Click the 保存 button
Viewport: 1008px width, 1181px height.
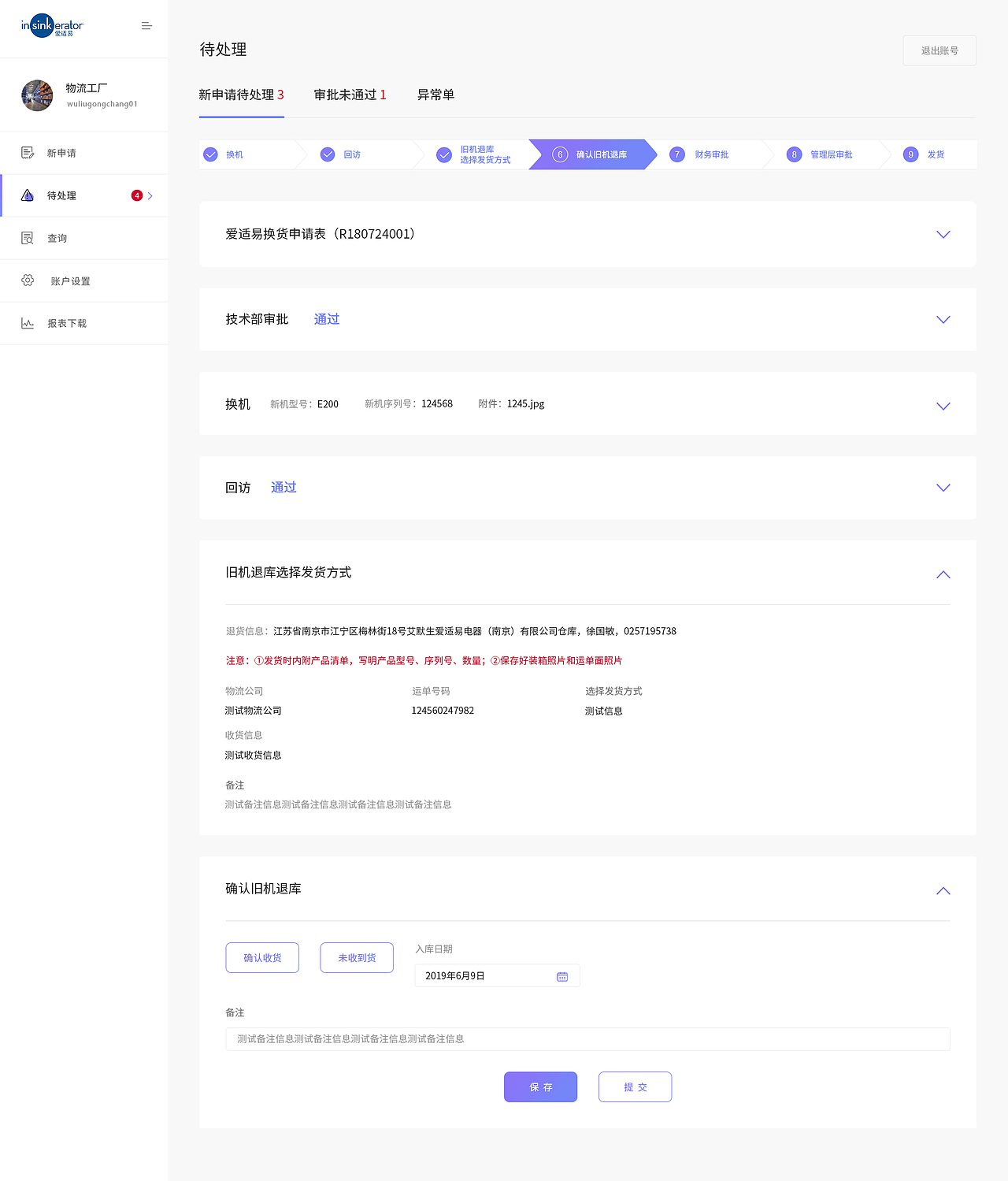tap(540, 1087)
